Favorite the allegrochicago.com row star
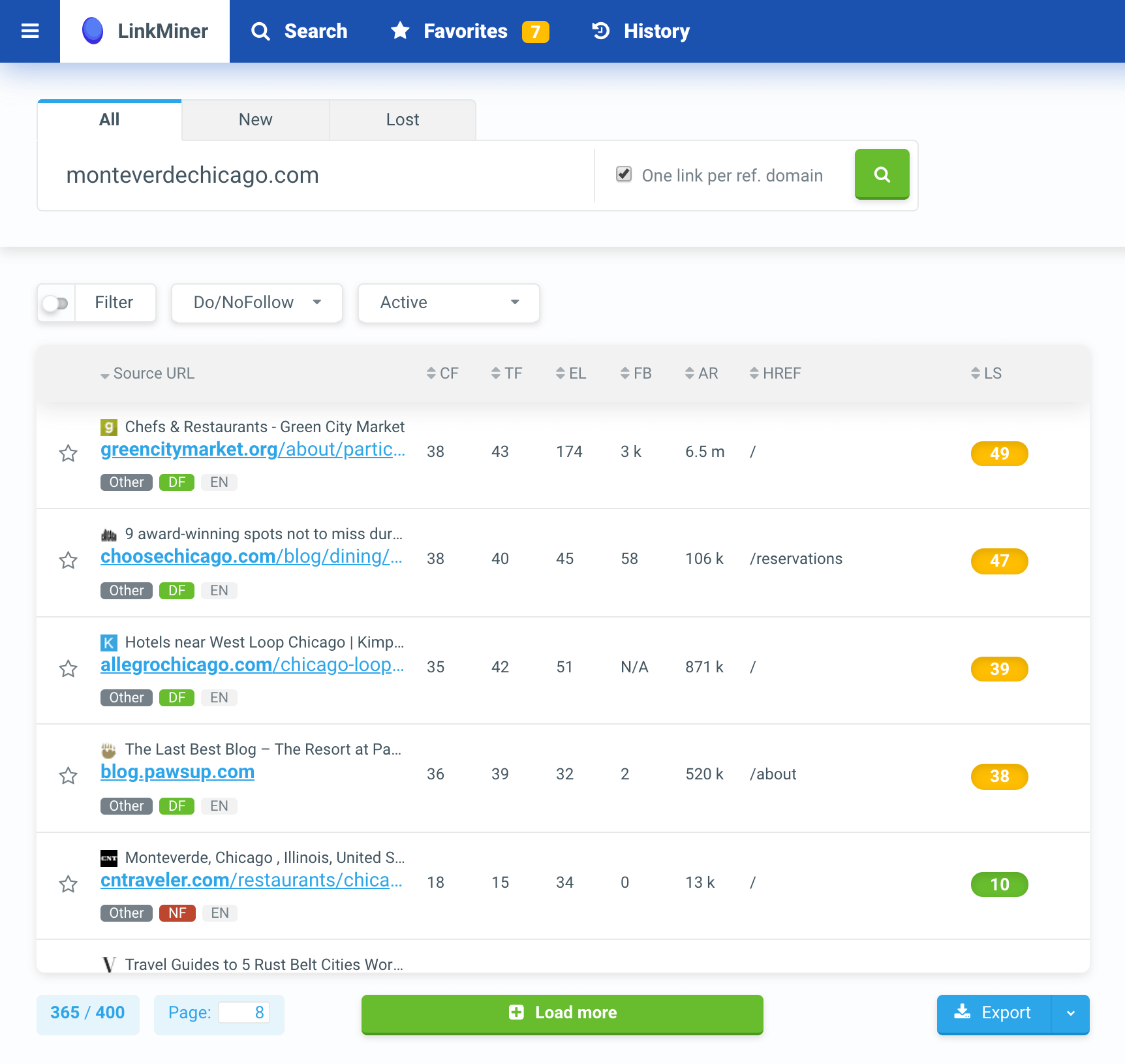The width and height of the screenshot is (1125, 1064). [69, 668]
